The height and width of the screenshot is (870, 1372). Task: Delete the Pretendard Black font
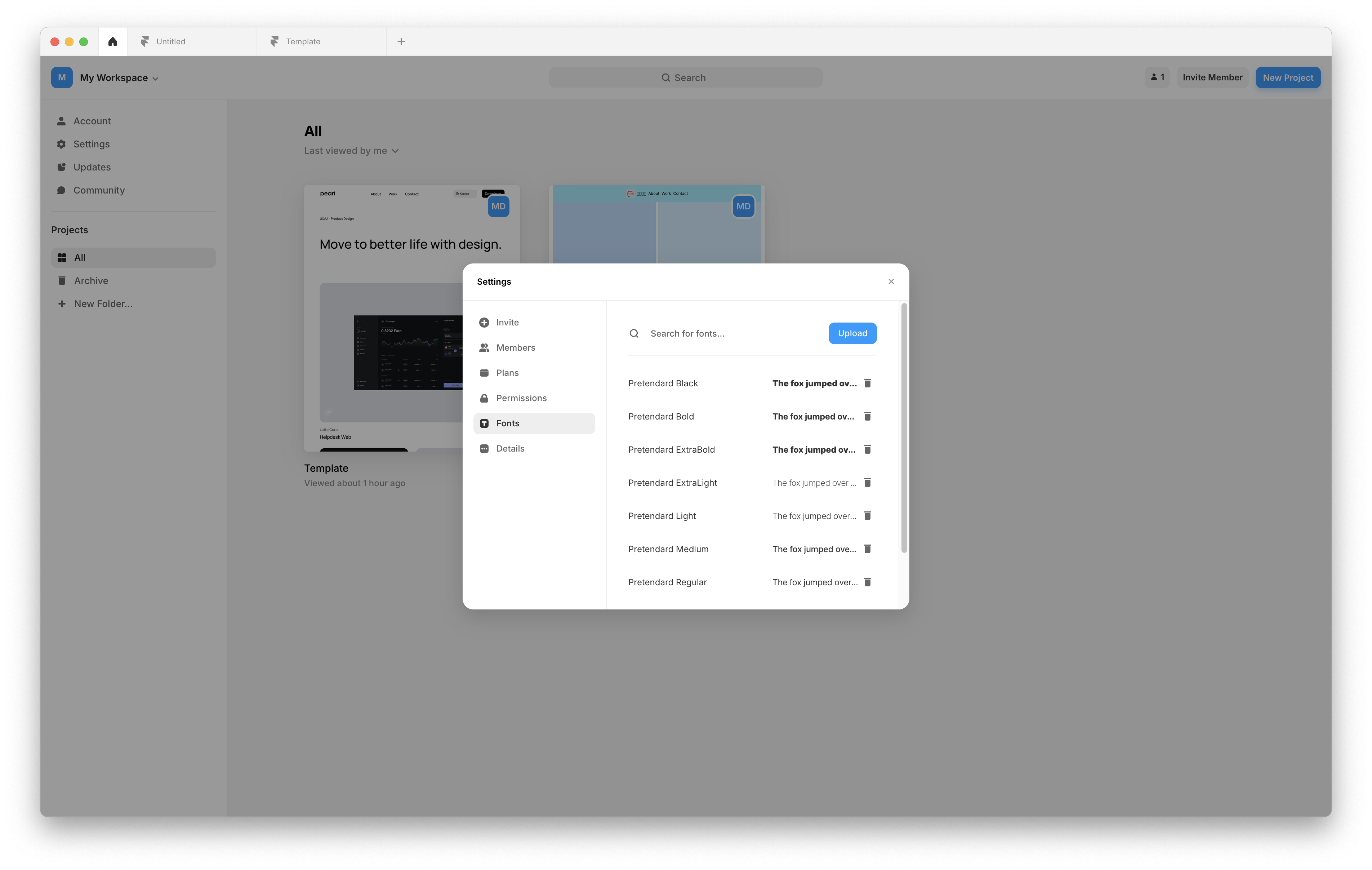(x=867, y=383)
